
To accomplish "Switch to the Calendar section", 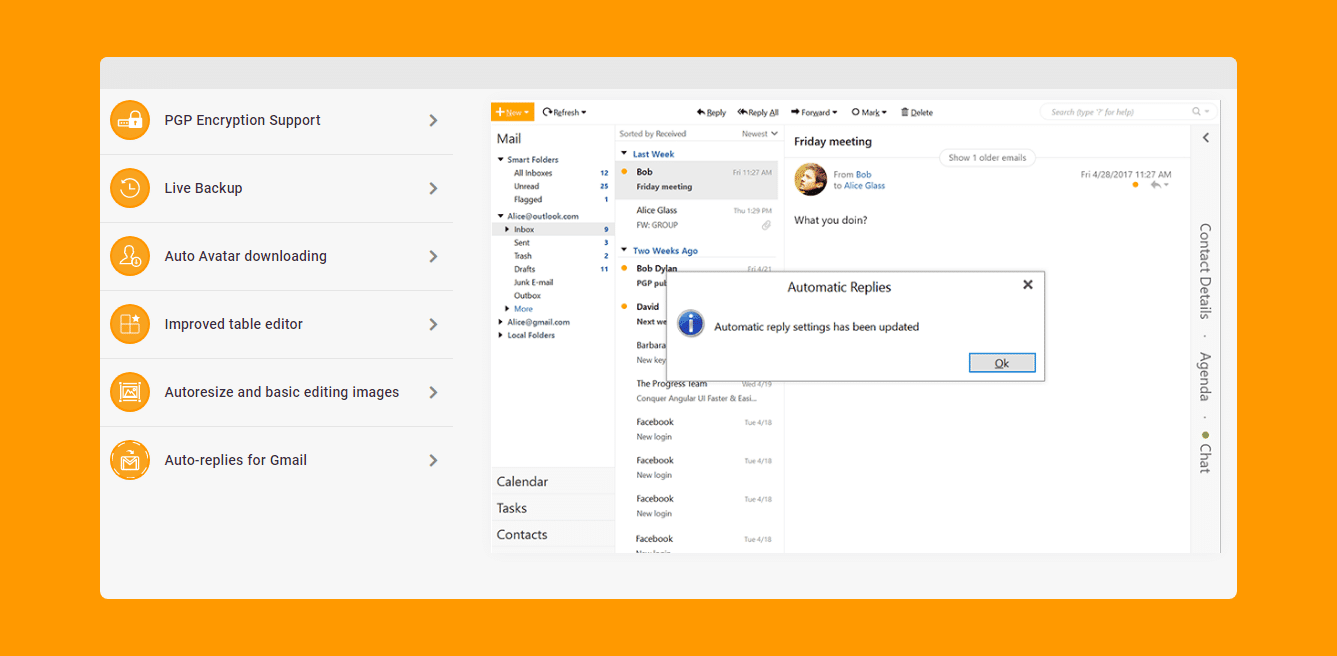I will point(522,482).
